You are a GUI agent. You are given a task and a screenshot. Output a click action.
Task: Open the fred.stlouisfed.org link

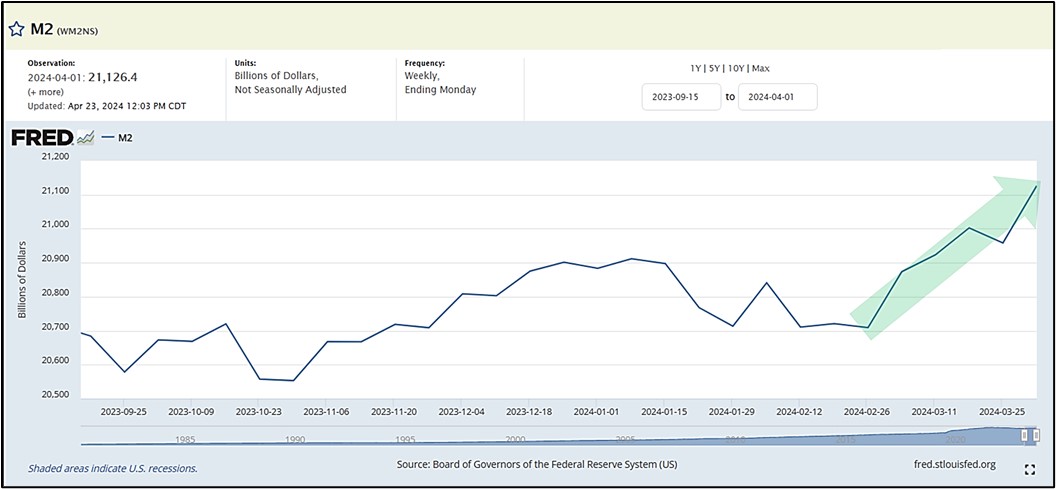(954, 464)
